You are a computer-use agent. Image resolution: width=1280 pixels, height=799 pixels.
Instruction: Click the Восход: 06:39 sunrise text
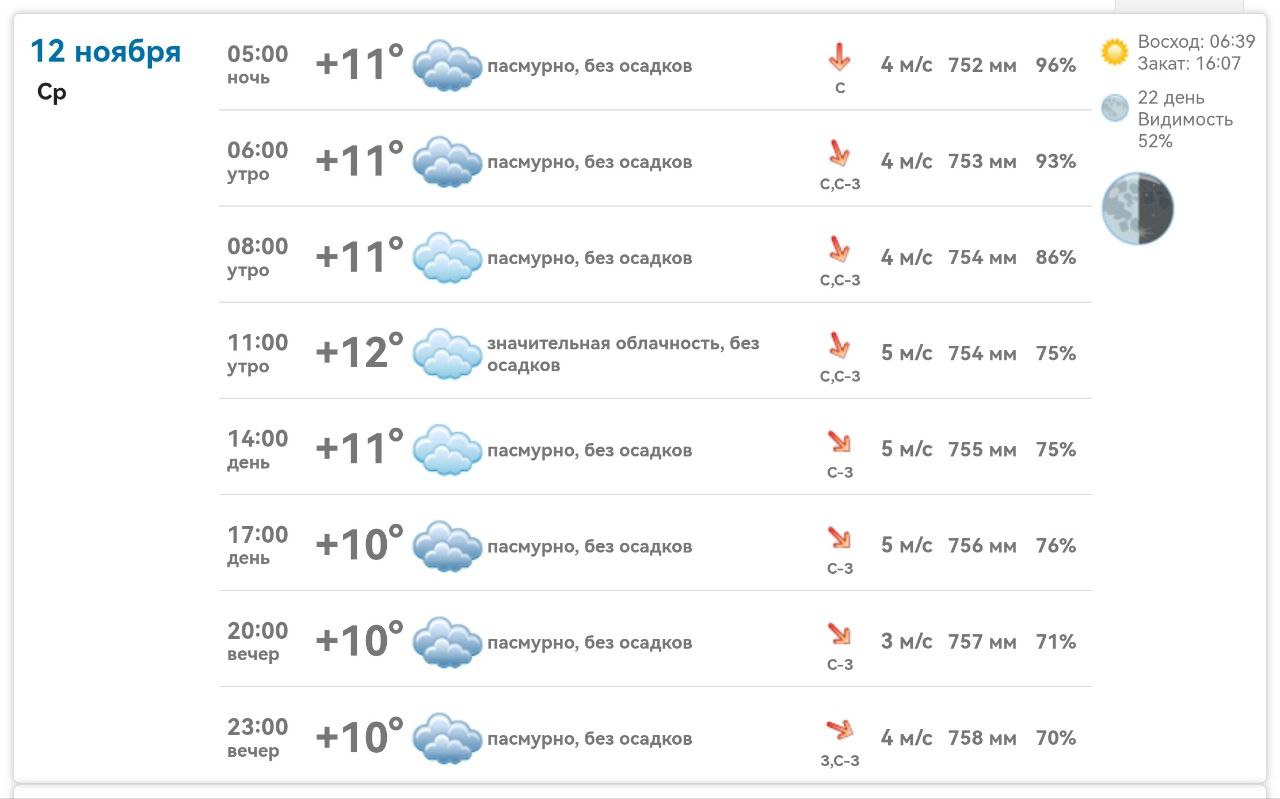(x=1196, y=42)
